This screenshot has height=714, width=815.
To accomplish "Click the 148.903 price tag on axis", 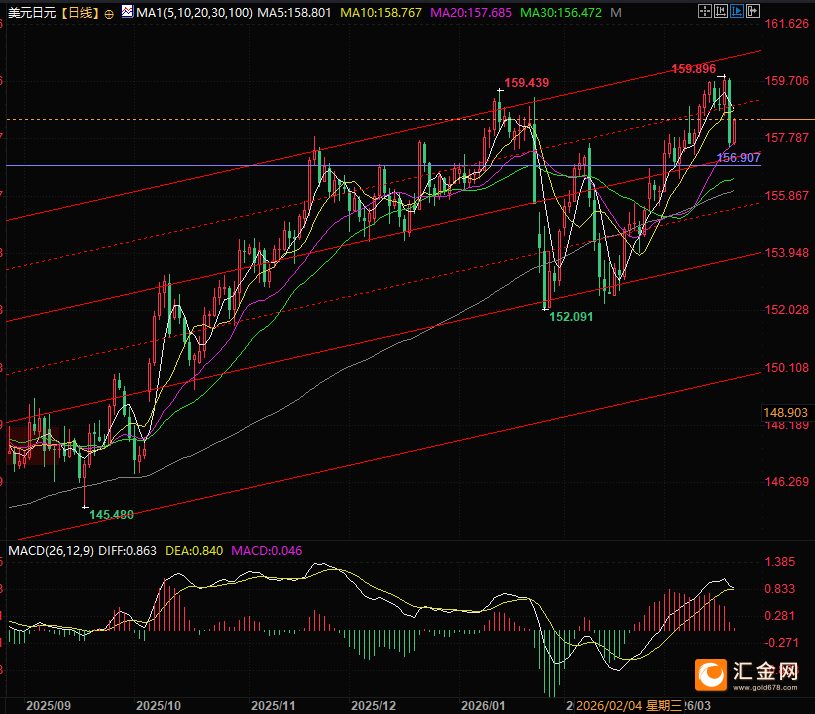I will [x=785, y=413].
